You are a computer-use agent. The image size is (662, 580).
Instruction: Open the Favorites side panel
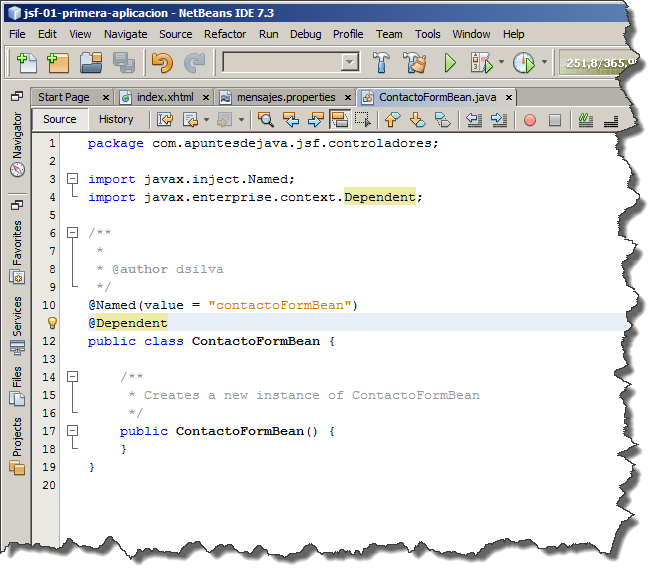(x=17, y=252)
